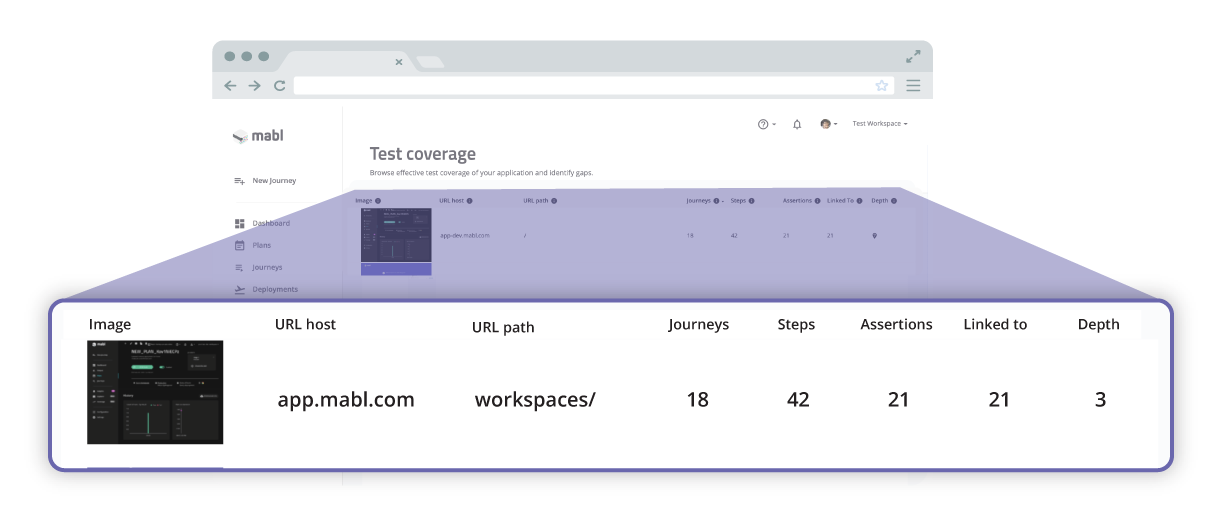The image size is (1224, 528).
Task: Start a New Journey from sidebar label
Action: point(274,181)
